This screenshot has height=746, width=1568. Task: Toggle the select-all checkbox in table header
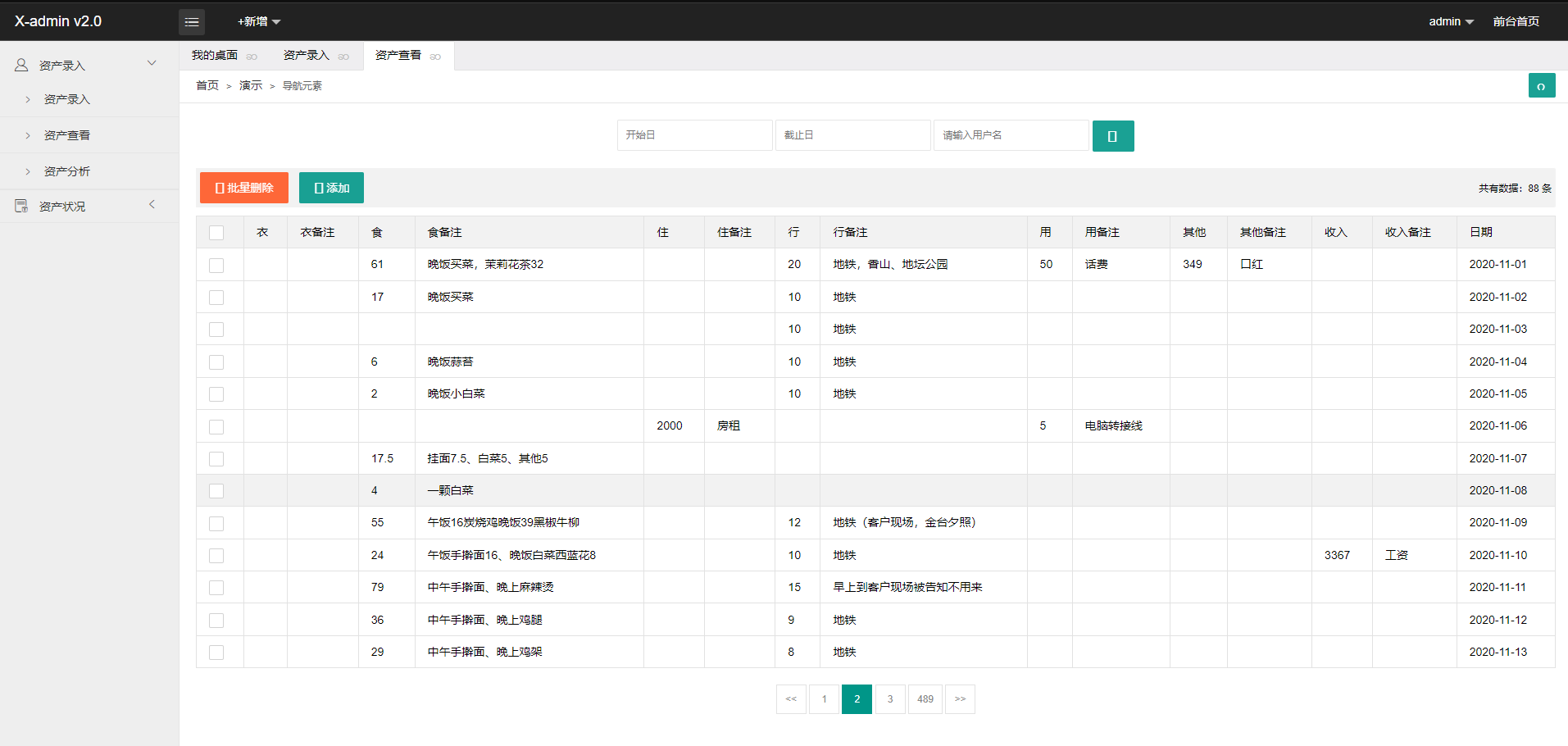tap(216, 233)
